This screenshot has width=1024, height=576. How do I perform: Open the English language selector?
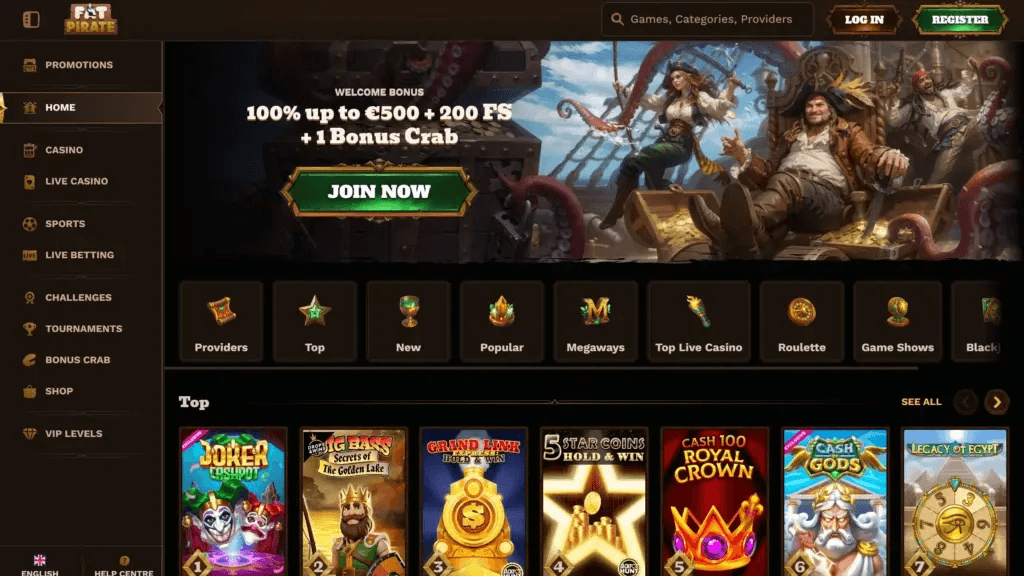[x=40, y=566]
